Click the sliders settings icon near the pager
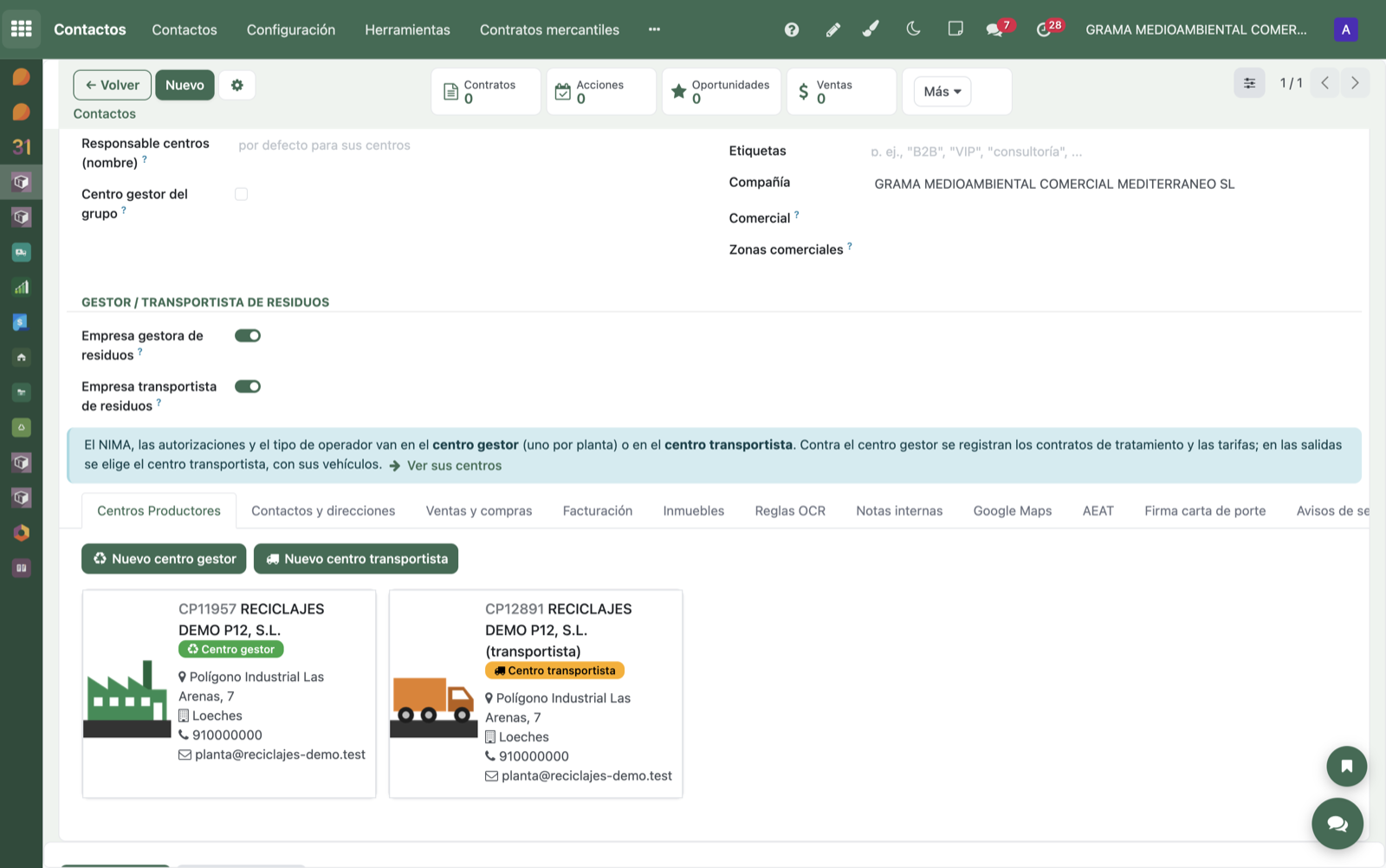This screenshot has width=1386, height=868. click(1249, 83)
